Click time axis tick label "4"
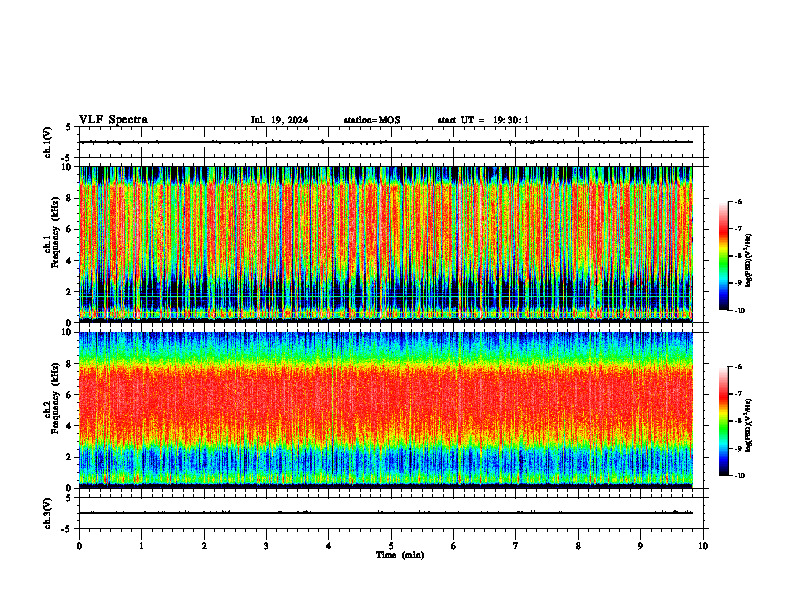 coord(329,546)
